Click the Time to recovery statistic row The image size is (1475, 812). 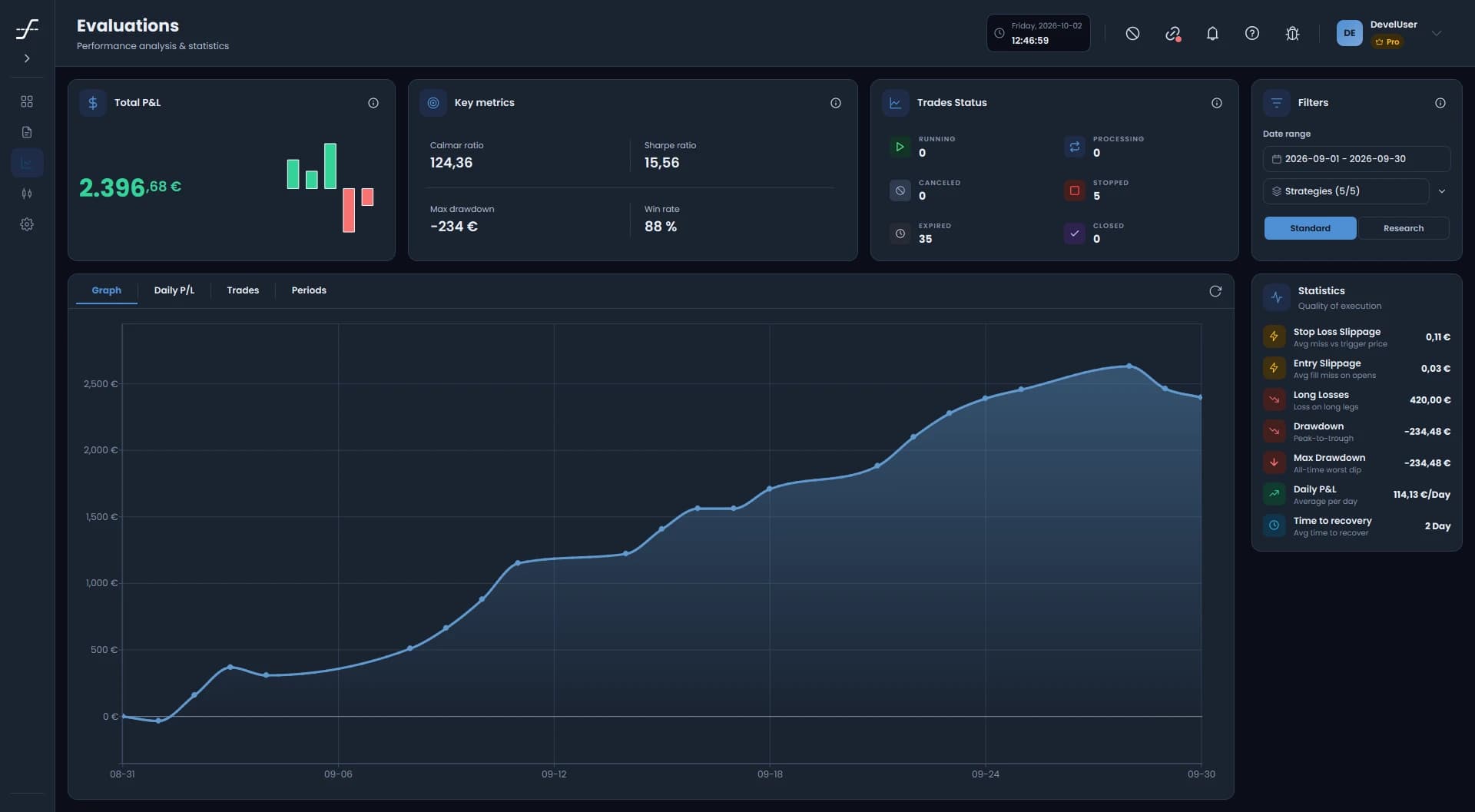coord(1357,526)
